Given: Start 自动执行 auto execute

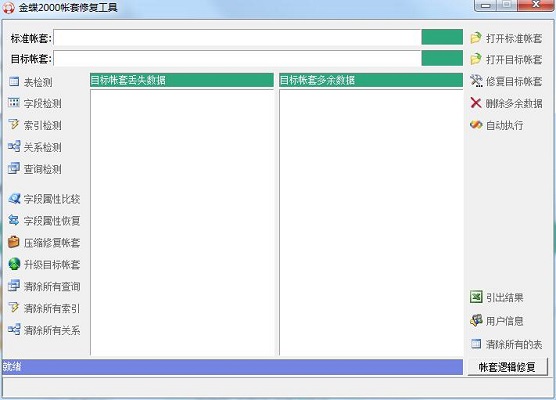Looking at the screenshot, I should coord(496,125).
